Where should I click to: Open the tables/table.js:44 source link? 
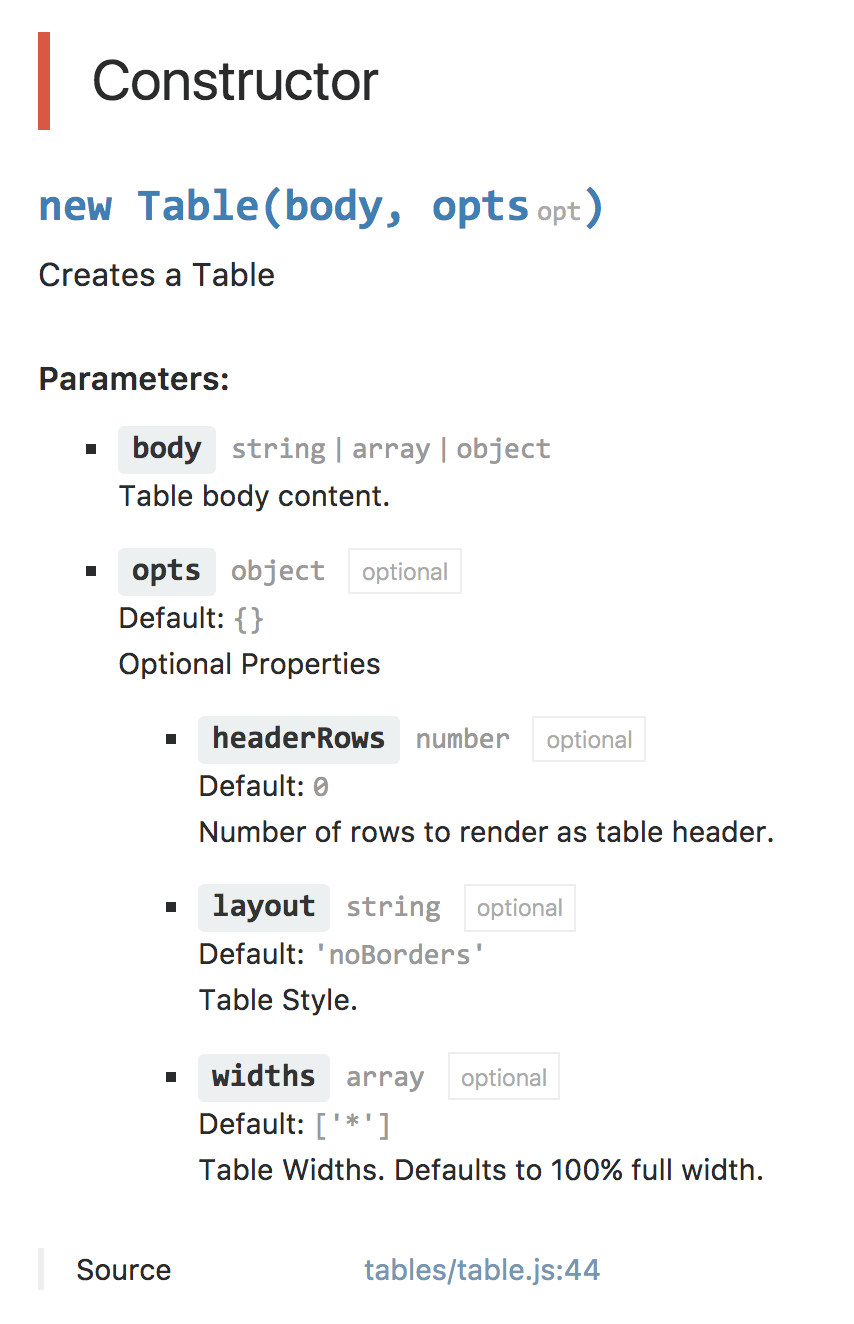482,1270
